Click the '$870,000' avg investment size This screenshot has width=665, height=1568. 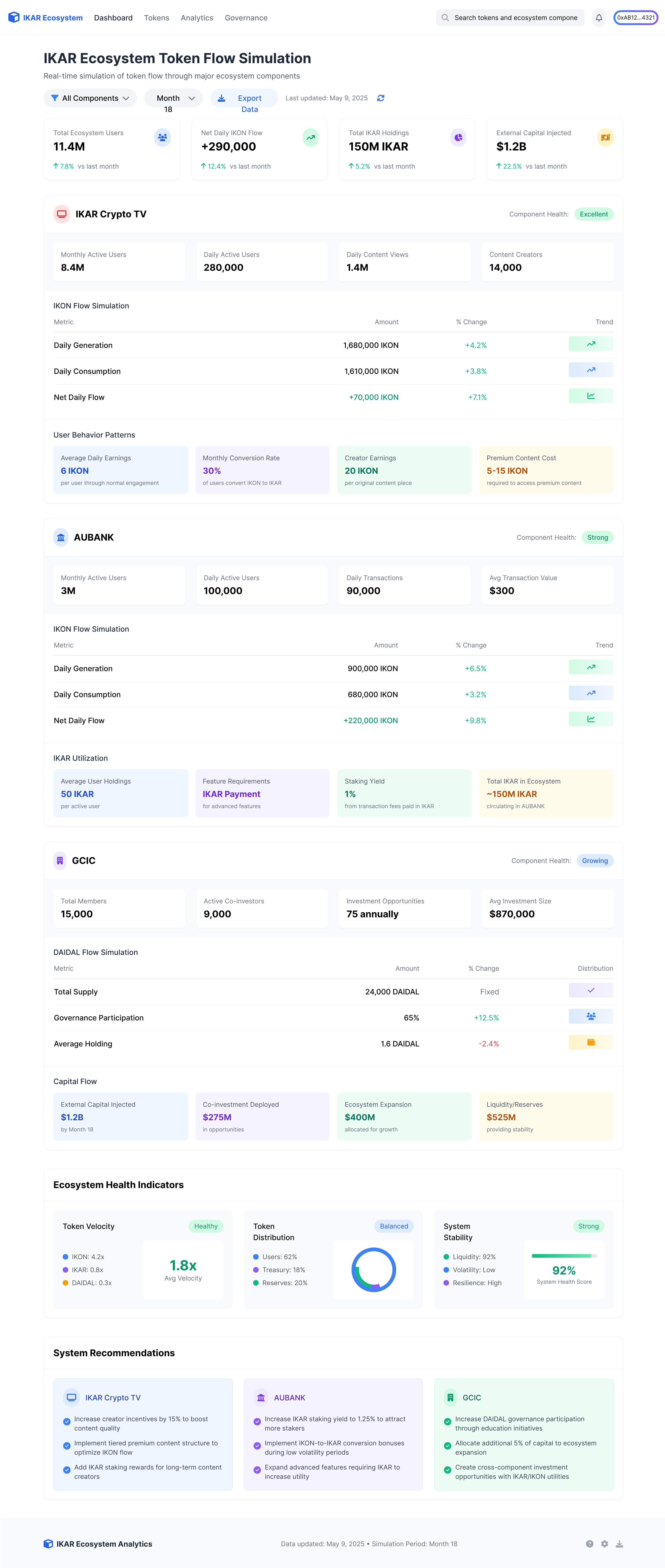[x=512, y=914]
